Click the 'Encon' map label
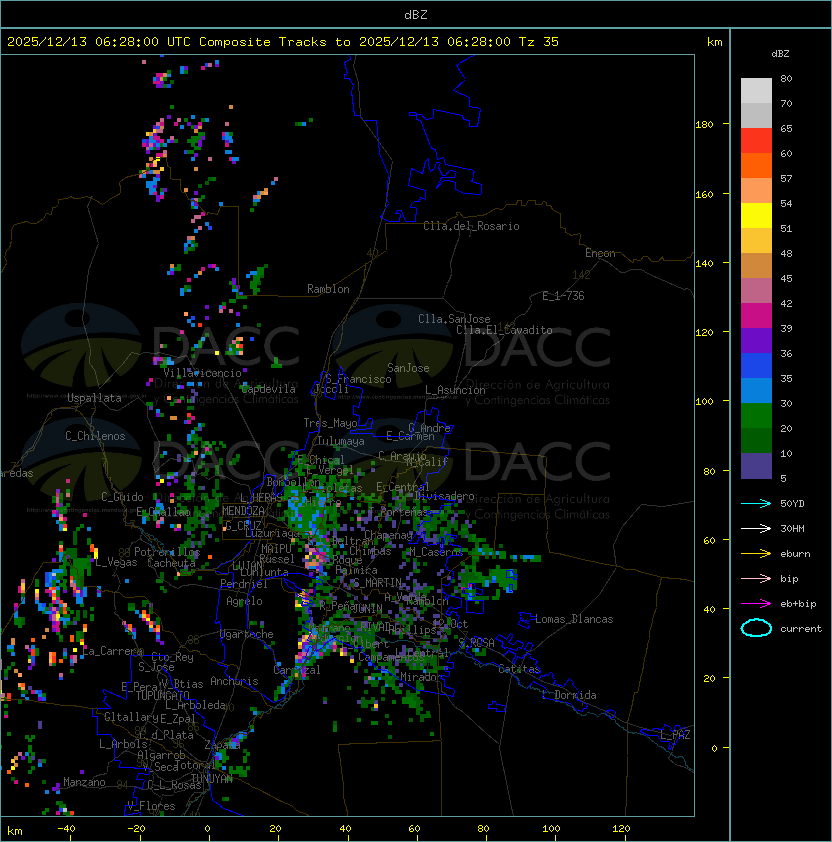Image resolution: width=832 pixels, height=842 pixels. tap(600, 253)
